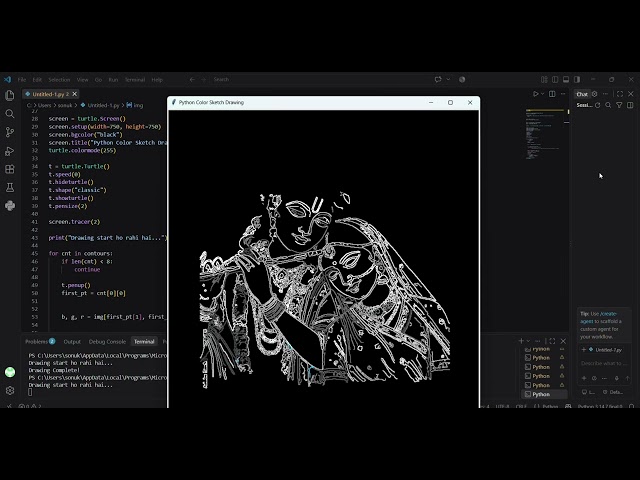This screenshot has height=480, width=640.
Task: Click the UTF-8 encoding in status bar
Action: (502, 406)
